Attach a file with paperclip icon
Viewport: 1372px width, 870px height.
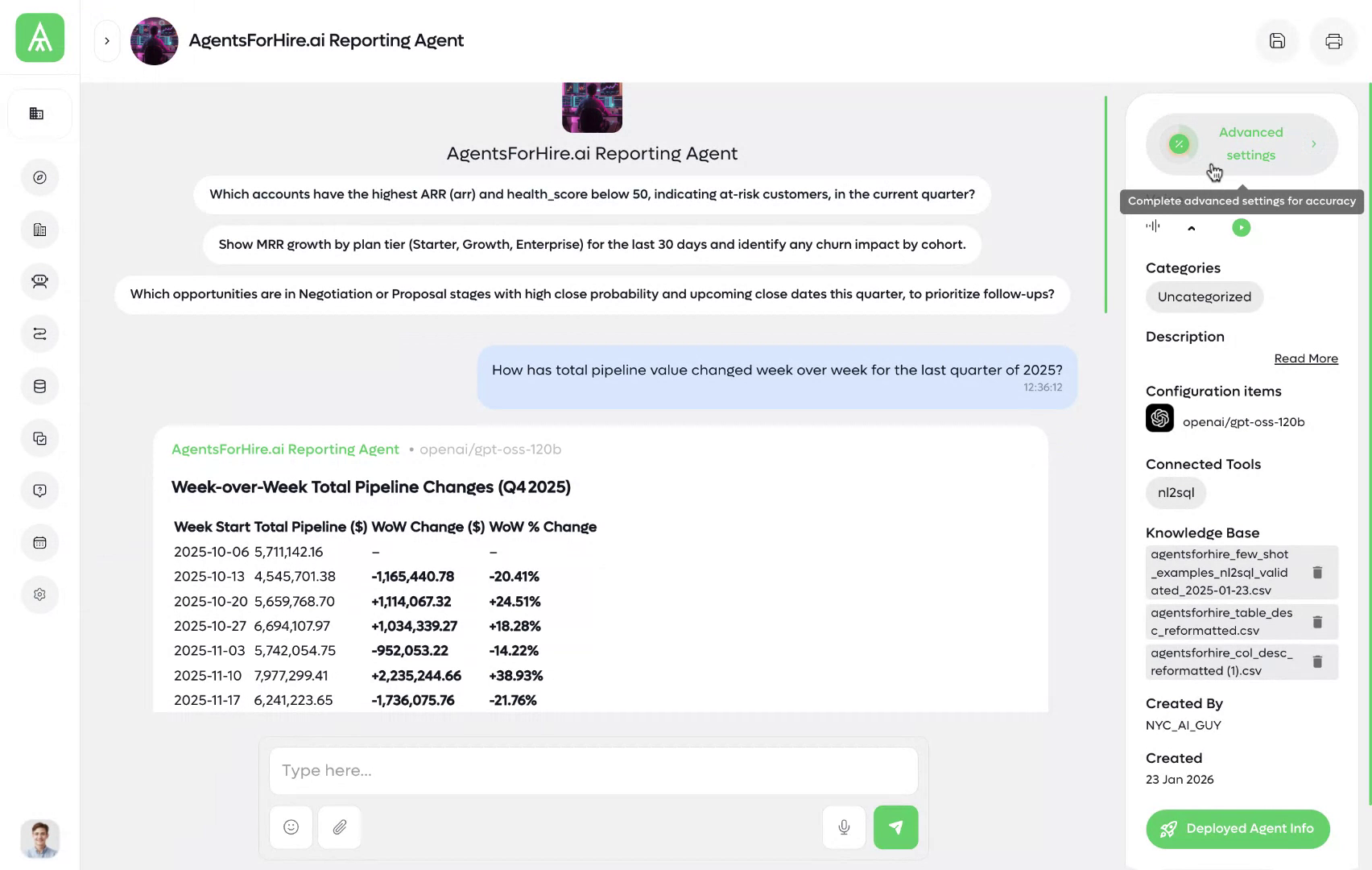click(340, 827)
